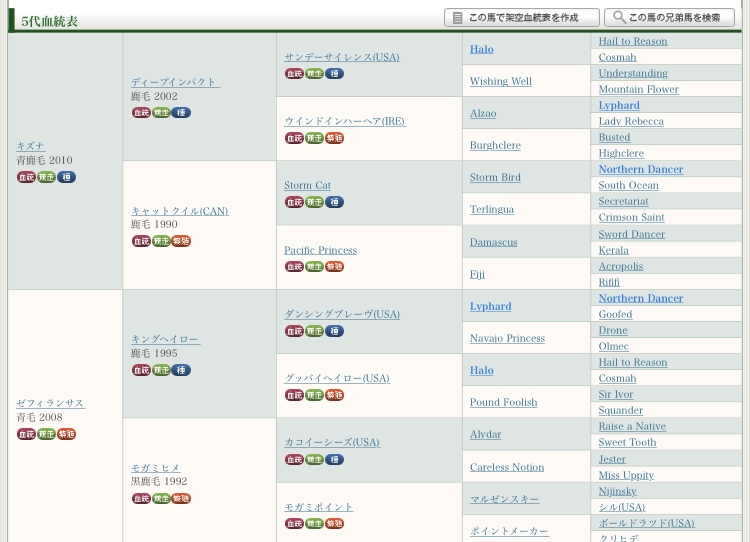Open green 産駒 badge under キズナ

pyautogui.click(x=46, y=177)
